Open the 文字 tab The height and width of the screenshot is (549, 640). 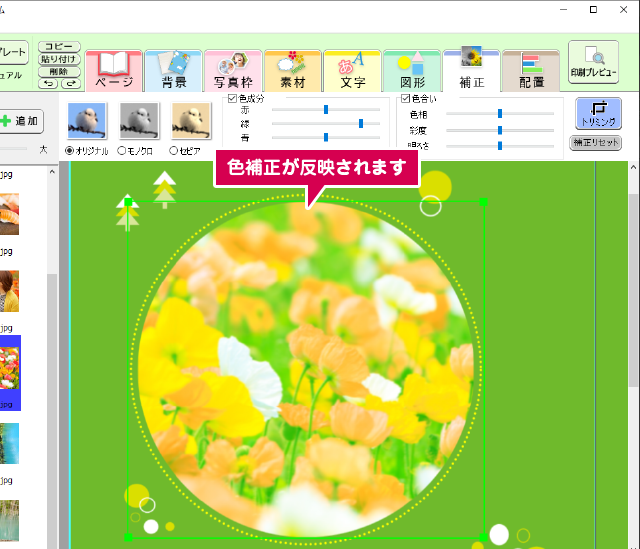point(353,71)
